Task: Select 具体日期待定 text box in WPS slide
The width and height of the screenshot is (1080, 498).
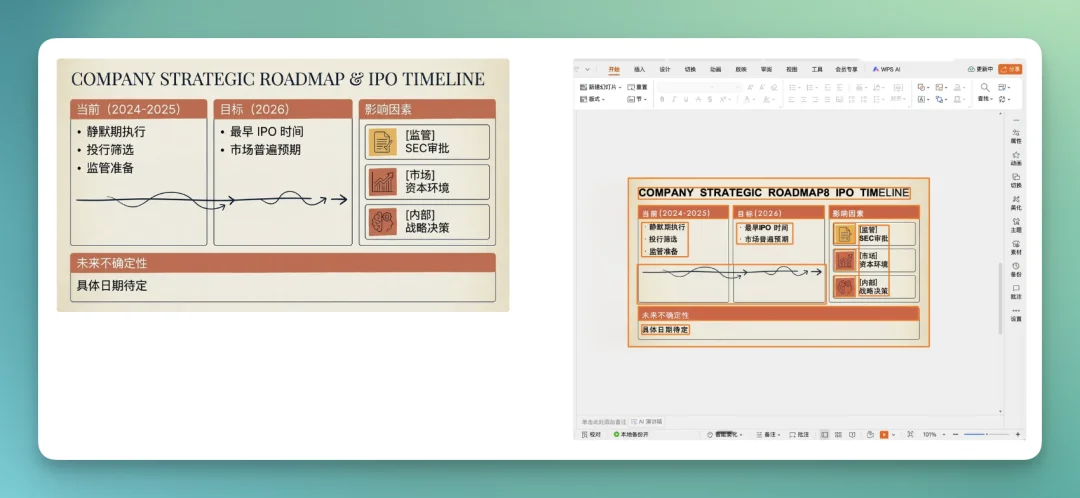Action: click(665, 330)
